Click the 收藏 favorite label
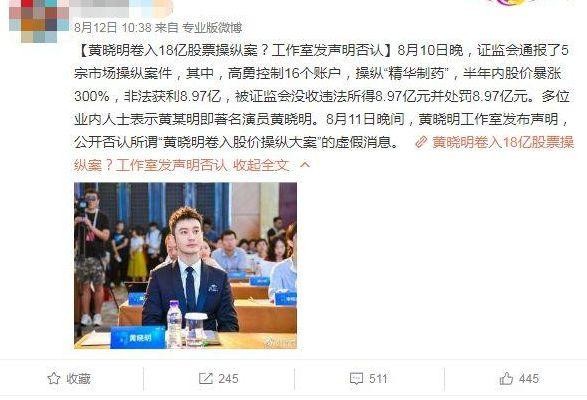The width and height of the screenshot is (587, 400). tap(78, 379)
